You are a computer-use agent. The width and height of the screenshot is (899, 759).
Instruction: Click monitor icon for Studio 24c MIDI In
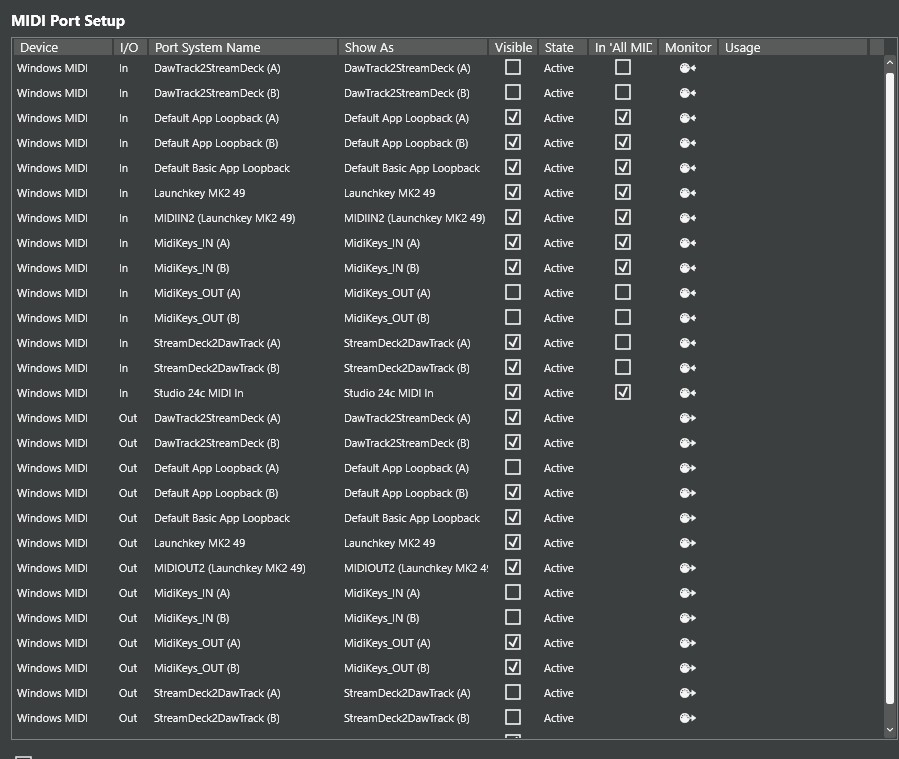coord(687,393)
